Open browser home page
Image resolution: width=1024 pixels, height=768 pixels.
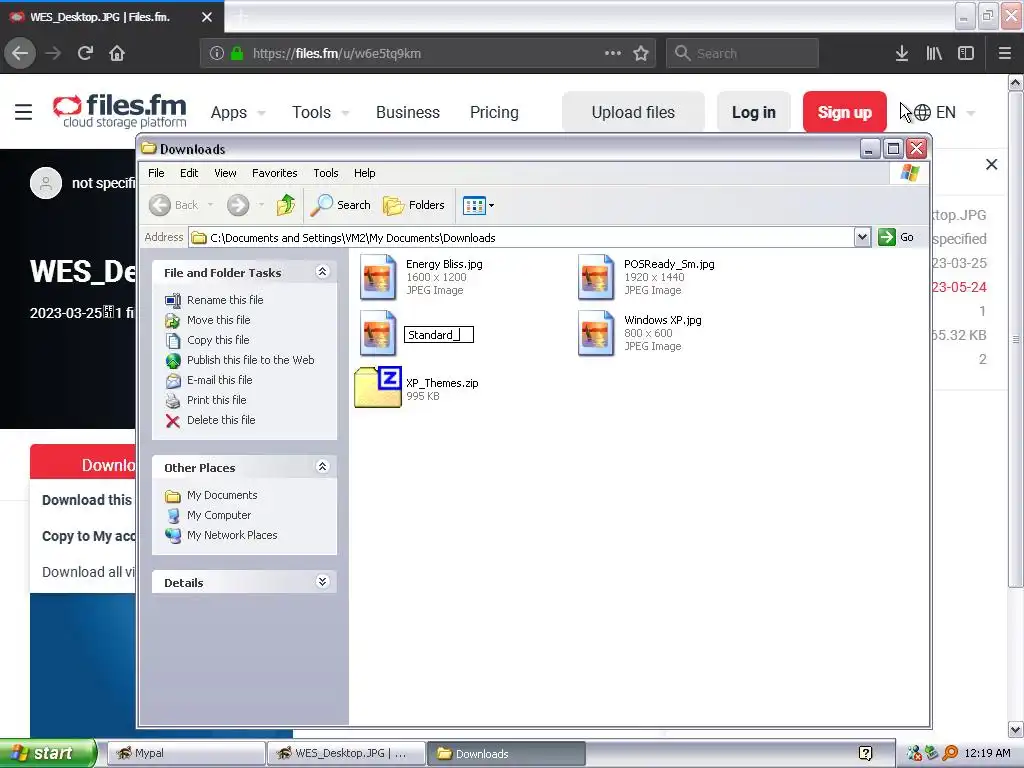117,53
